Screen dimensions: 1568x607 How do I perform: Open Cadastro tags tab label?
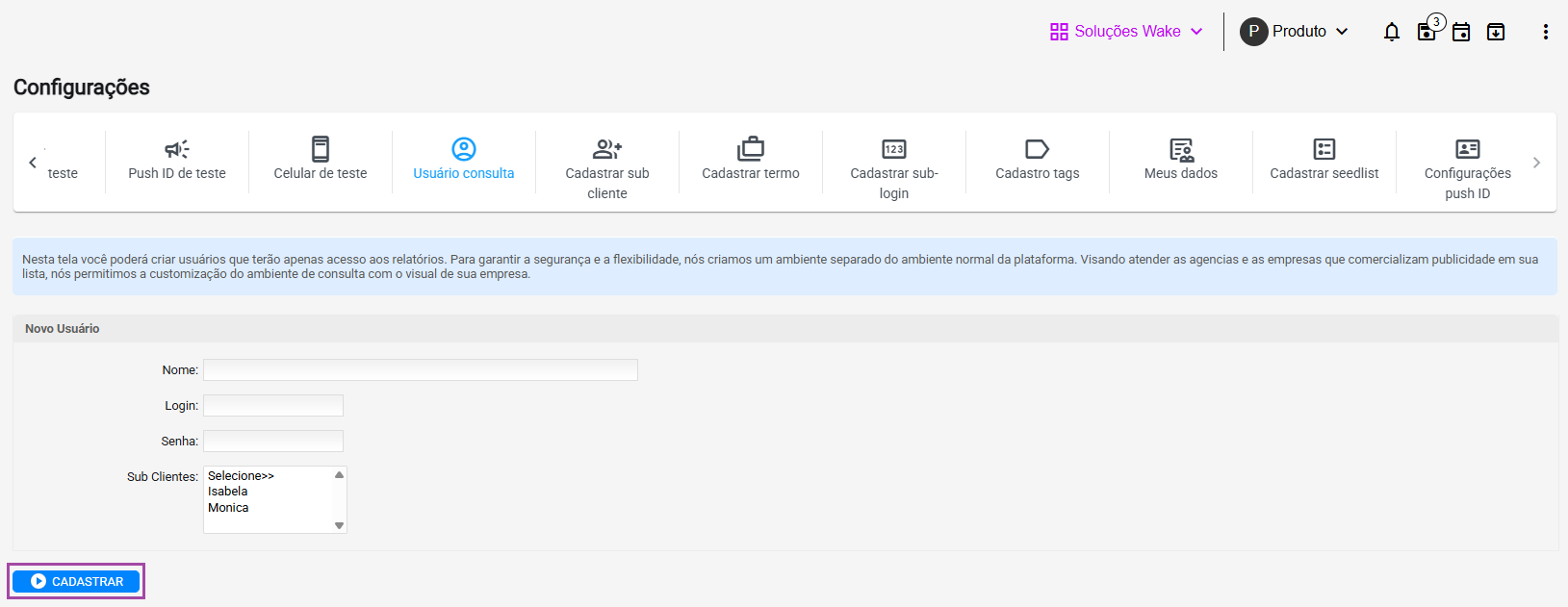tap(1038, 173)
